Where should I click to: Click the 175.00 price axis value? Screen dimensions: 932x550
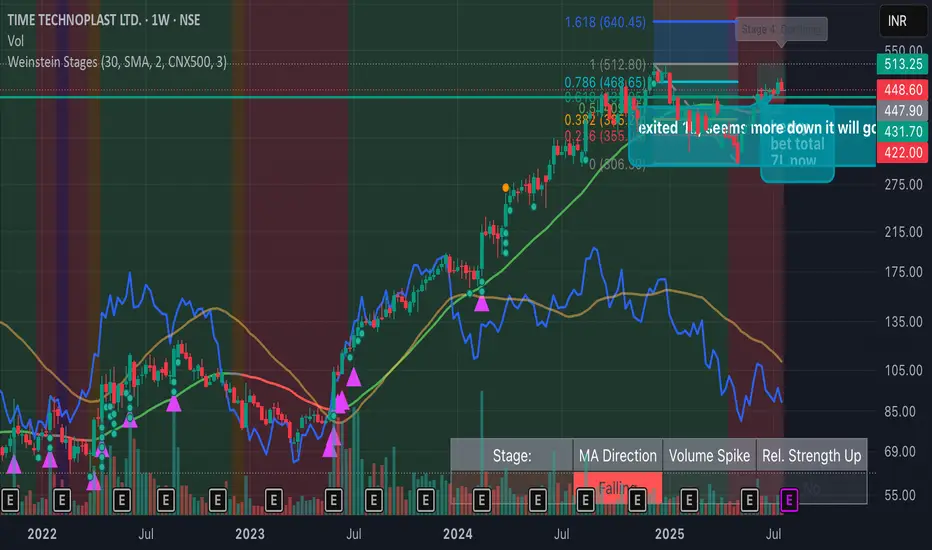click(x=903, y=272)
